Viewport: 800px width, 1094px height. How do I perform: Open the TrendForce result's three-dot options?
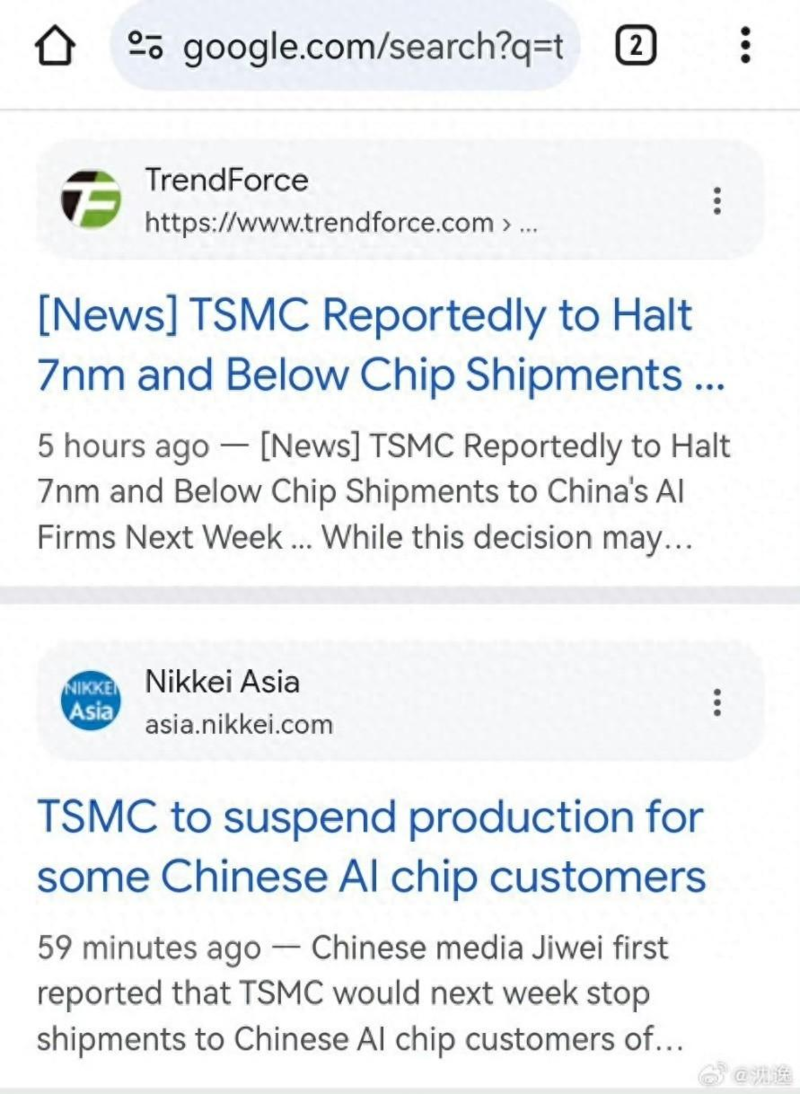(x=717, y=201)
